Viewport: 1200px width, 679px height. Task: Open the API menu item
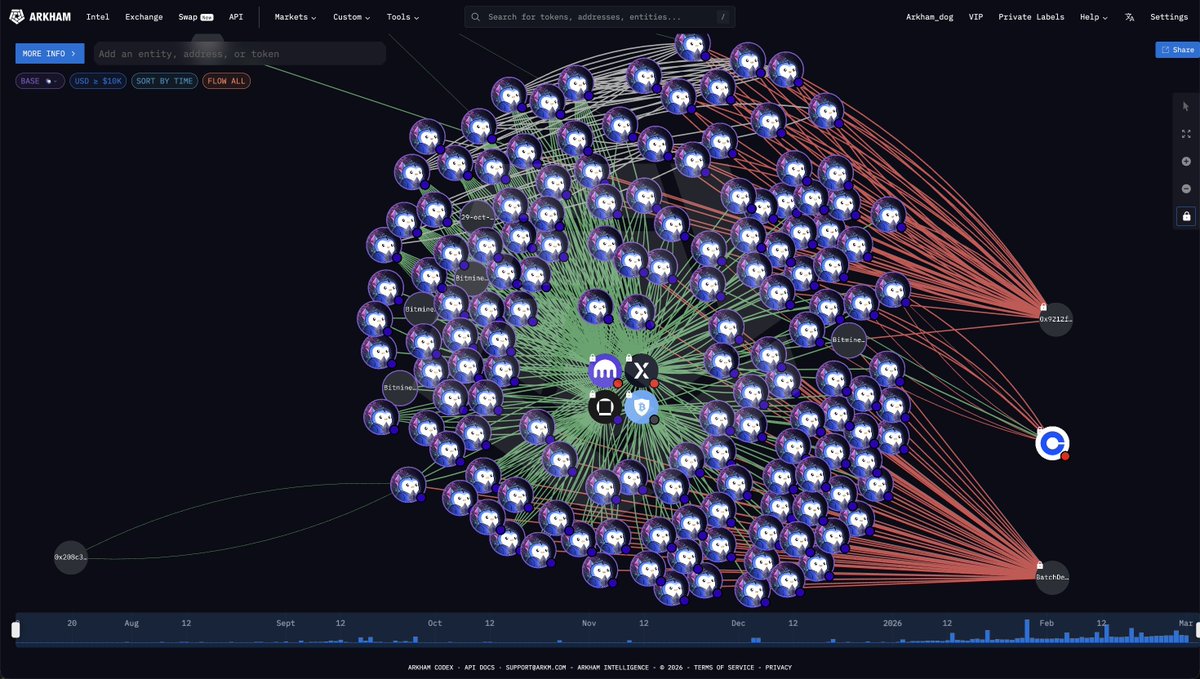pos(236,17)
